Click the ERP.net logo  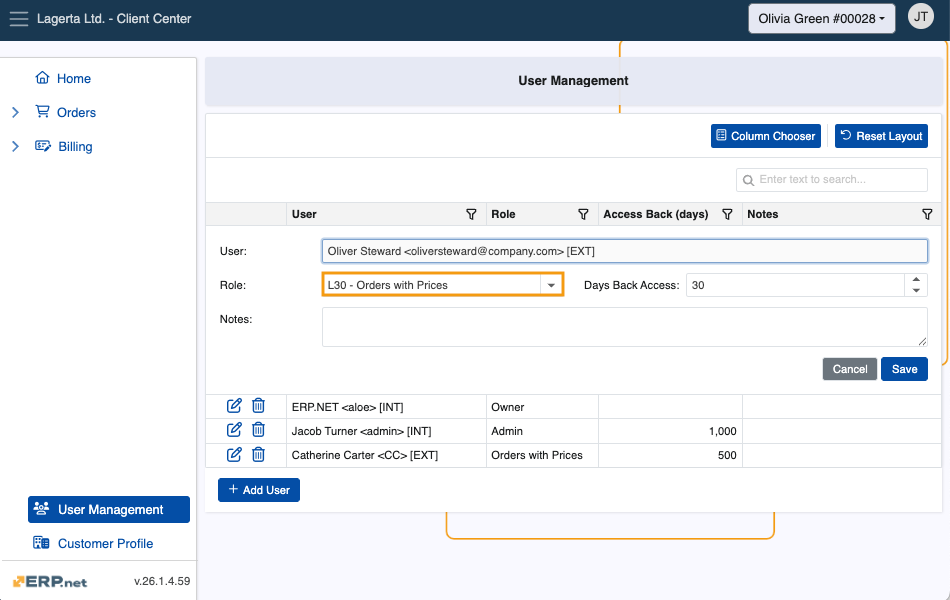tap(50, 581)
